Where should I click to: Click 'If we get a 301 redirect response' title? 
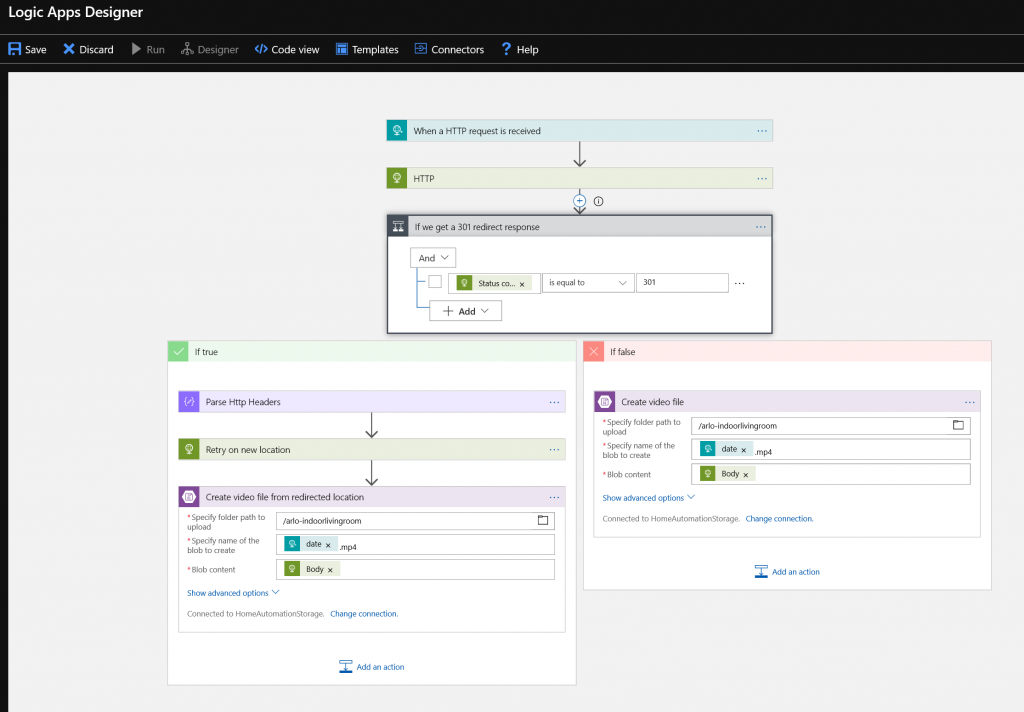tap(477, 227)
